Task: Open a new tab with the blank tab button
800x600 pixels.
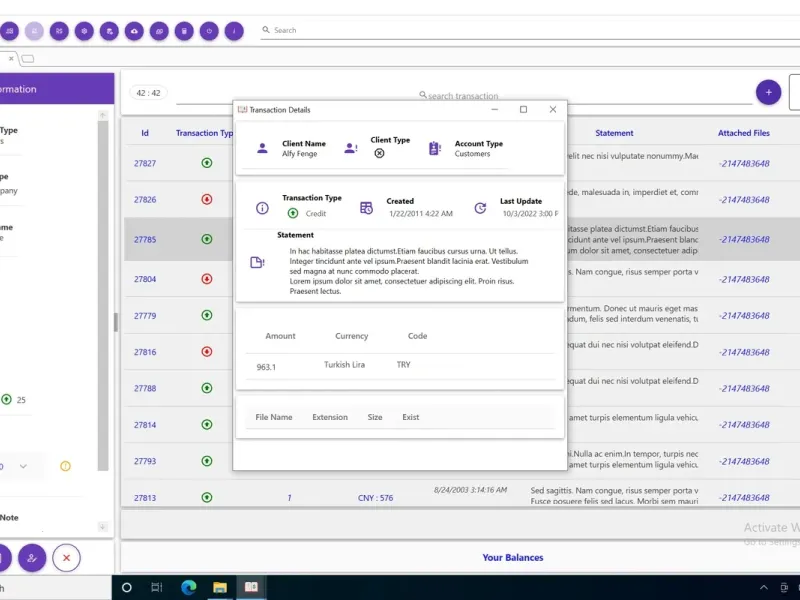Action: point(28,59)
